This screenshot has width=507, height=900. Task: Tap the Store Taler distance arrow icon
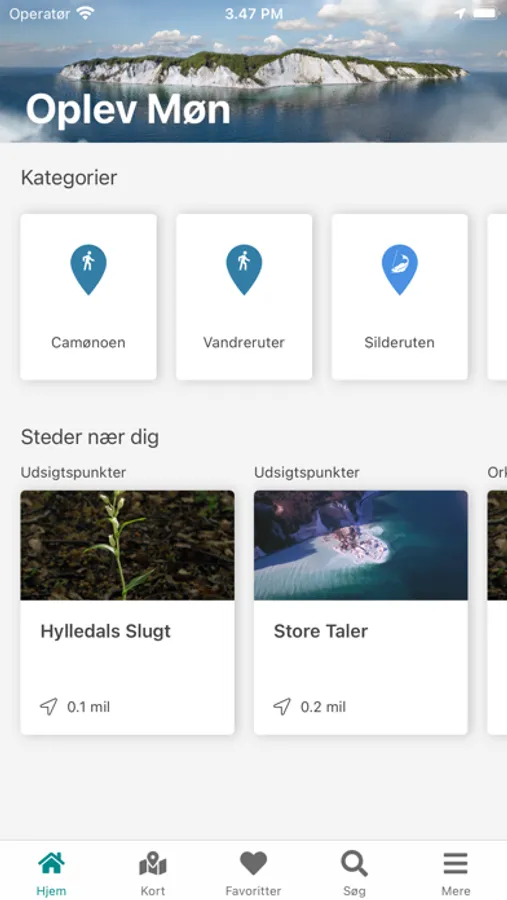(282, 707)
